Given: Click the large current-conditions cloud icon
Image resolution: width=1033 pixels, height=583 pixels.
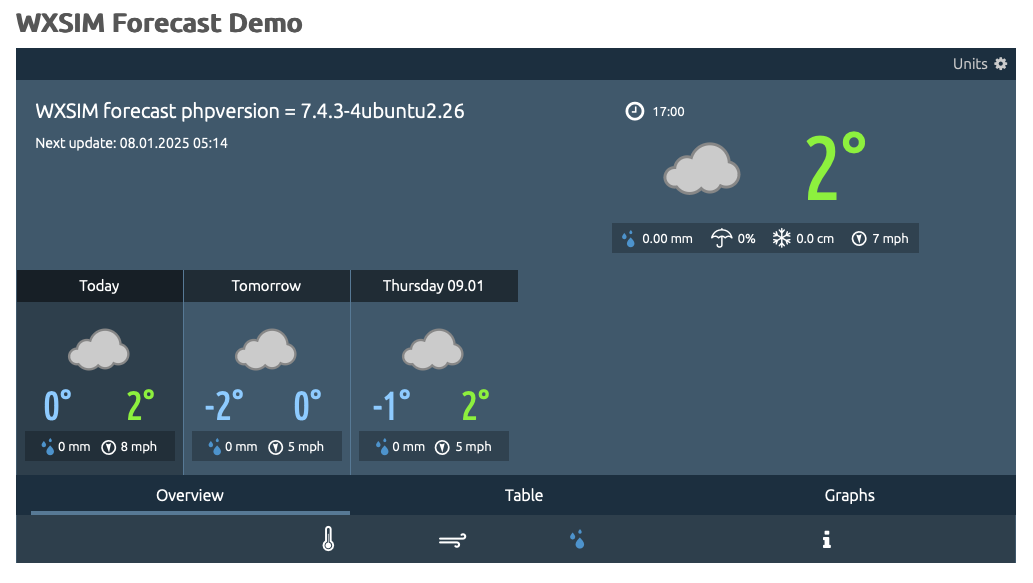Looking at the screenshot, I should click(702, 169).
